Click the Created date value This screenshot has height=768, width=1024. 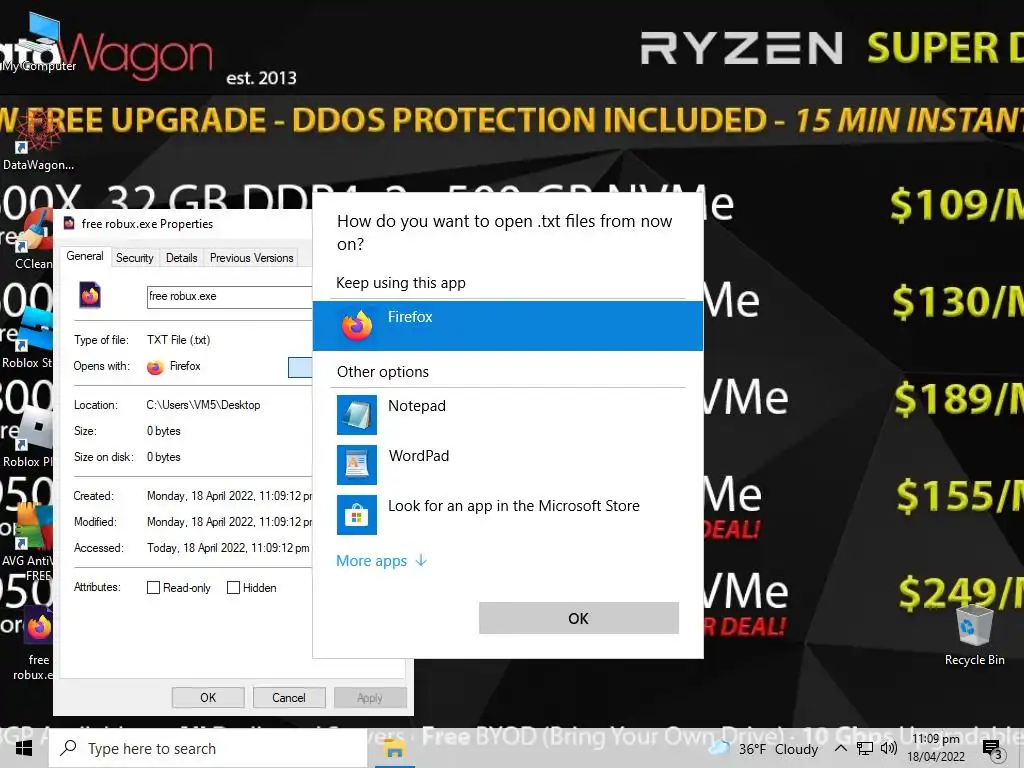click(x=229, y=496)
